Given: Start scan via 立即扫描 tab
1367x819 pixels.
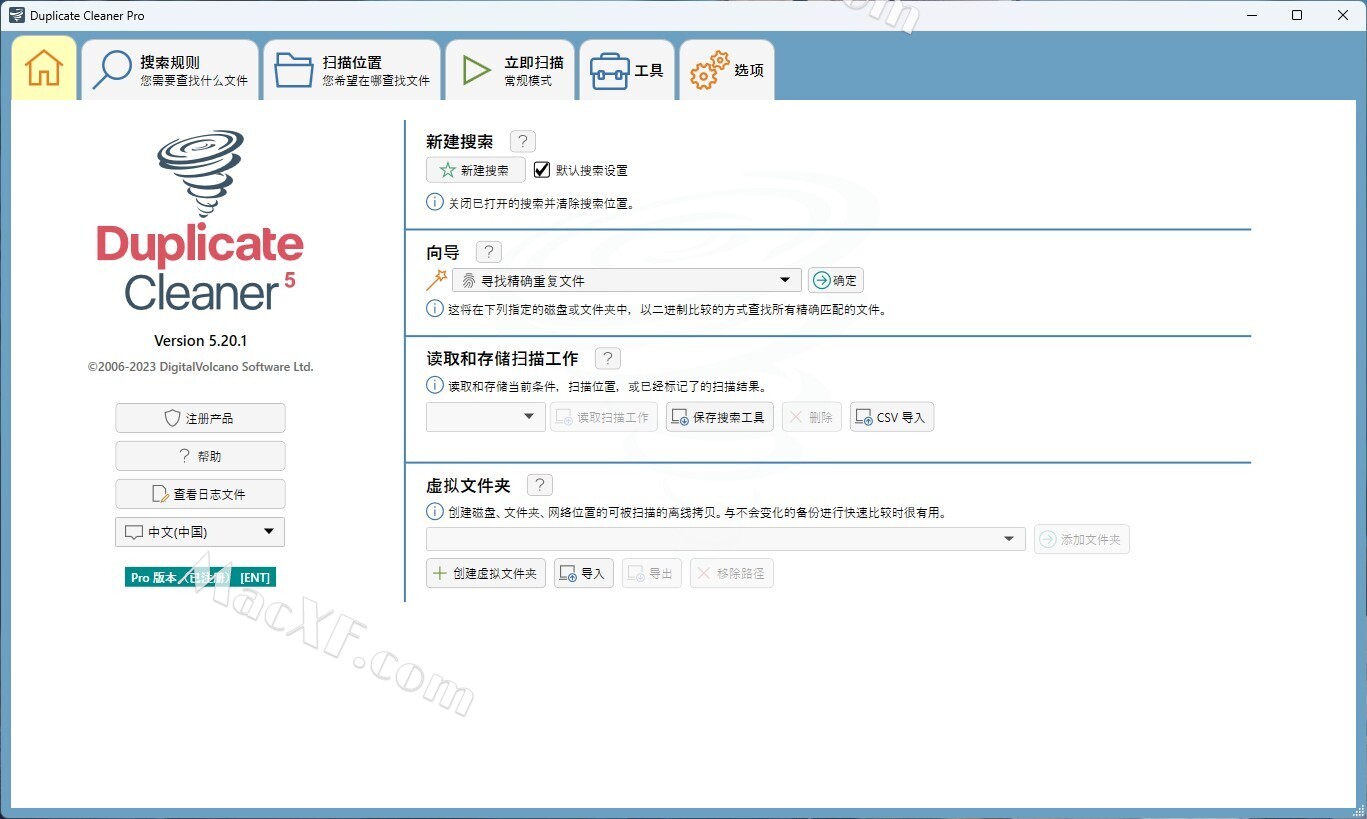Looking at the screenshot, I should coord(510,70).
